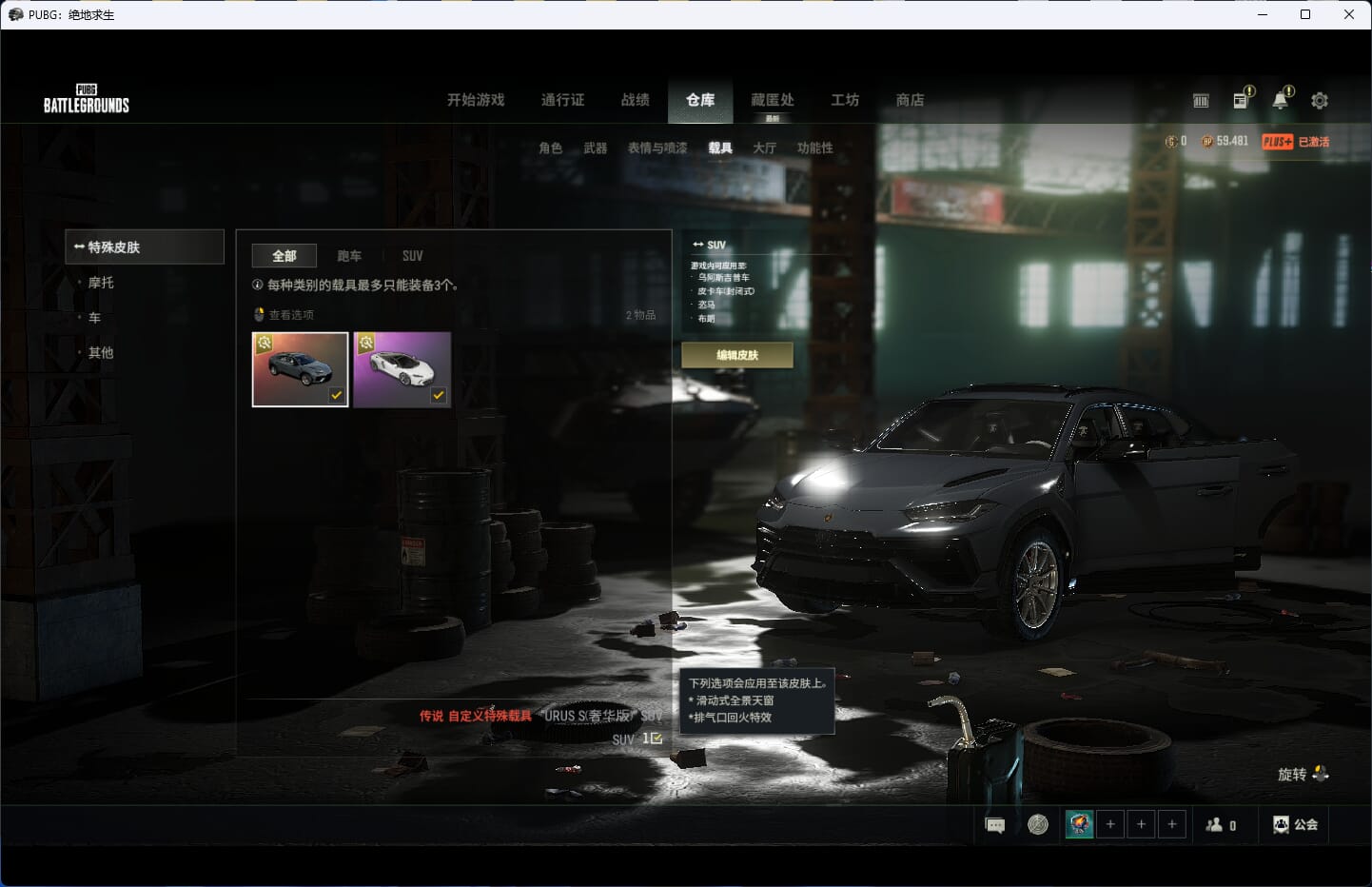Switch to 大厅 lobby sub-tab
Screen dimensions: 1372x887
point(764,148)
